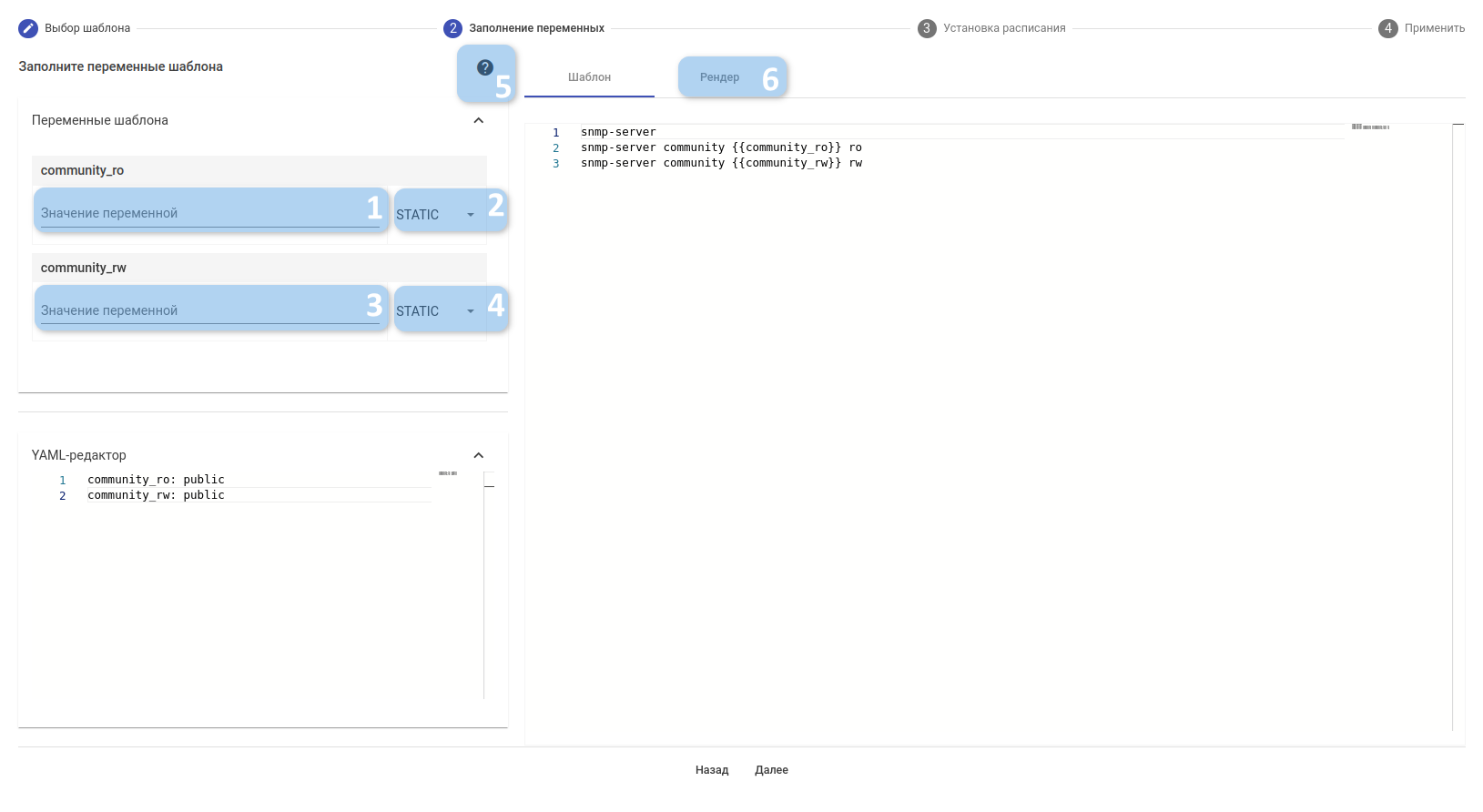Screen dimensions: 1483x812
Task: Switch to the Рендер tab
Action: pos(719,77)
